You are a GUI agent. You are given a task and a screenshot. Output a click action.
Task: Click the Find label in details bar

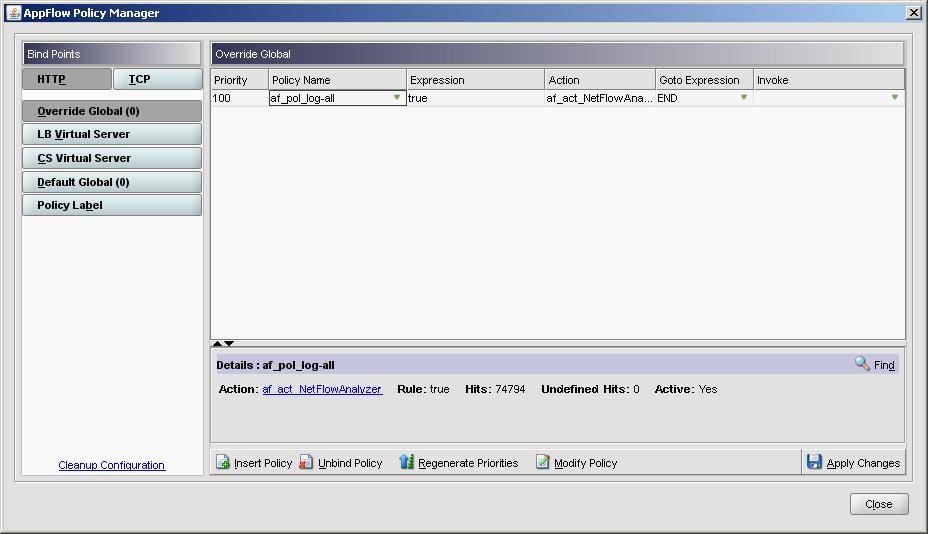(x=884, y=365)
